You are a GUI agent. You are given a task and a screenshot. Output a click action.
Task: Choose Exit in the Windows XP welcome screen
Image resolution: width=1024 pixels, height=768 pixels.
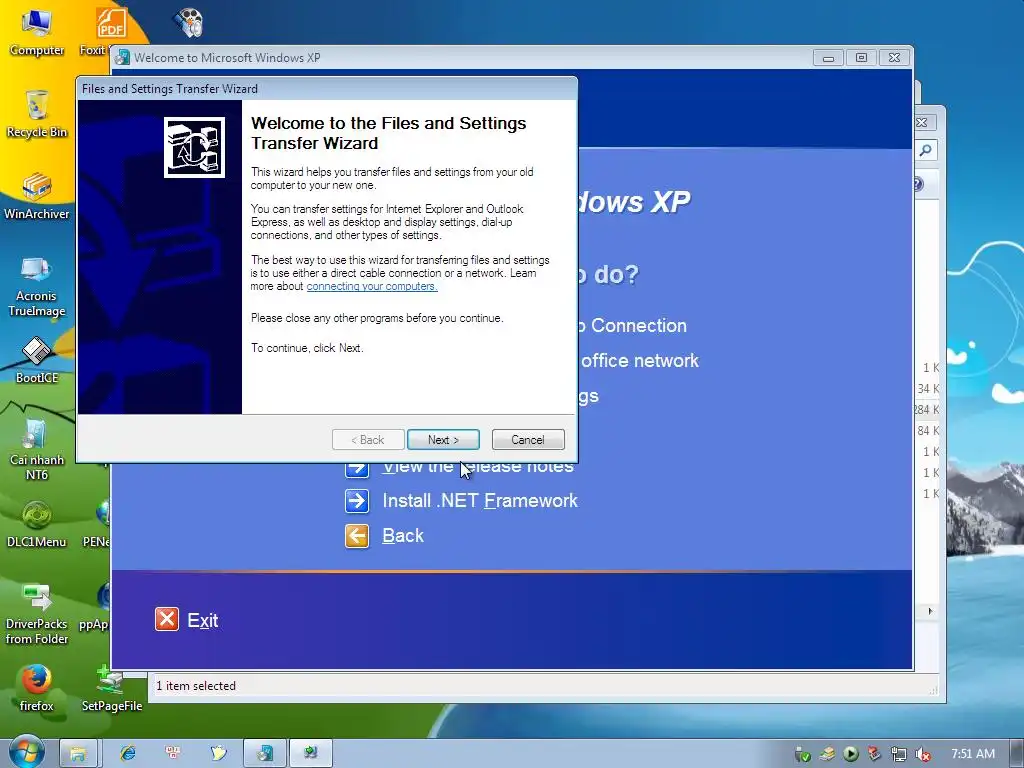click(x=202, y=620)
